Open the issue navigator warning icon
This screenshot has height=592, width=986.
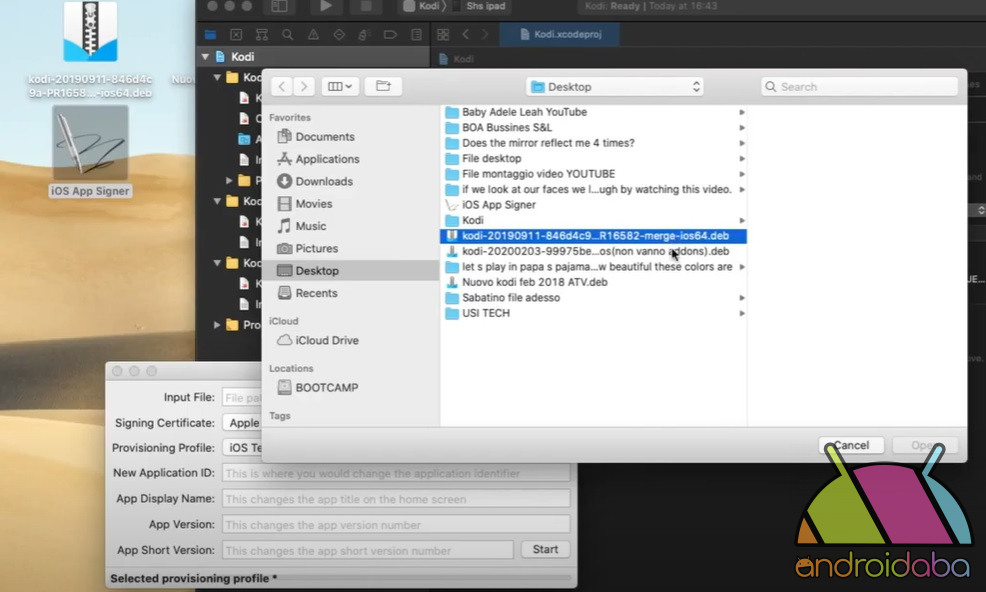coord(313,35)
